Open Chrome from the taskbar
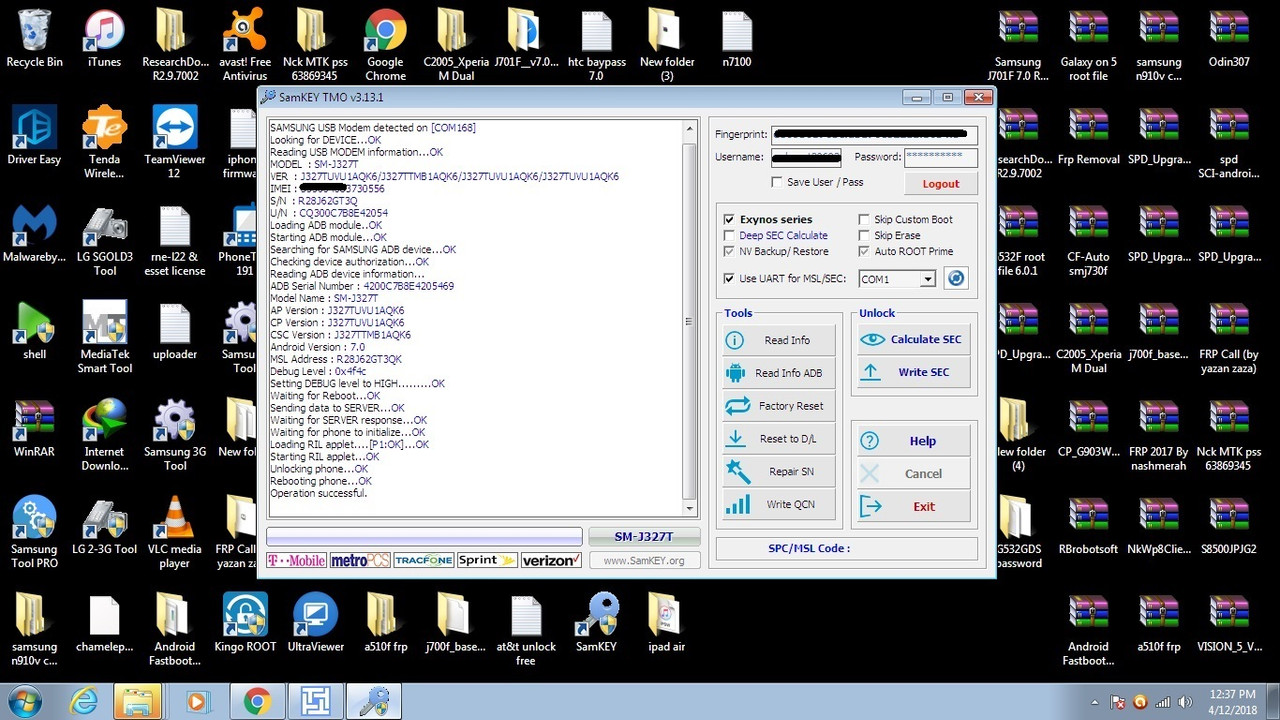The image size is (1280, 720). click(257, 701)
